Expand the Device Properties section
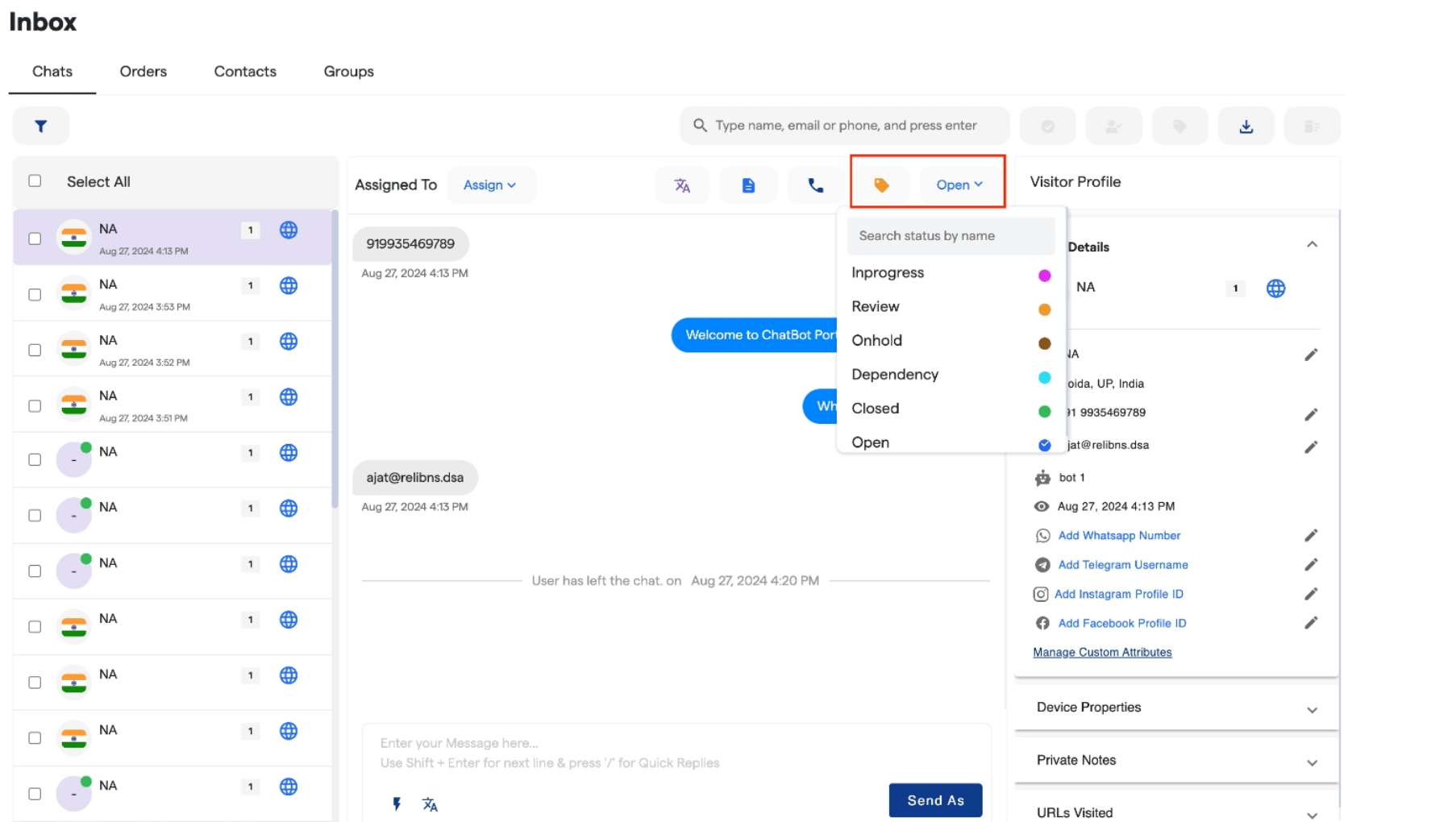The image size is (1456, 822). pyautogui.click(x=1176, y=708)
